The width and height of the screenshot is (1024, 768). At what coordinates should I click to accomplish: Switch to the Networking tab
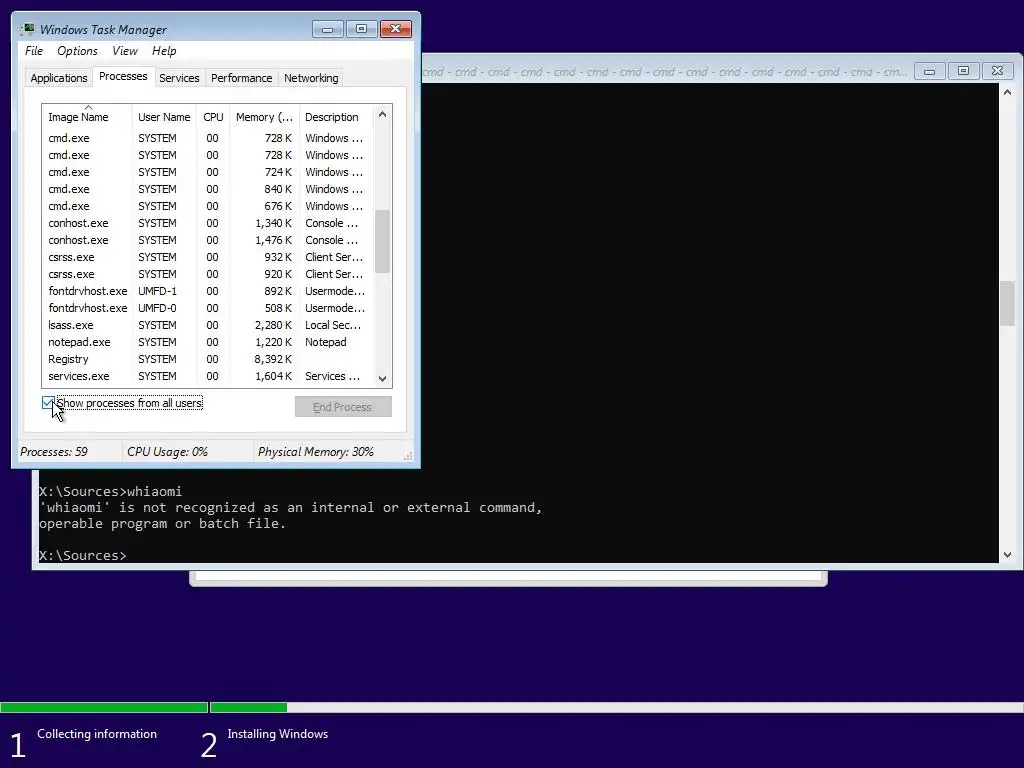coord(311,78)
